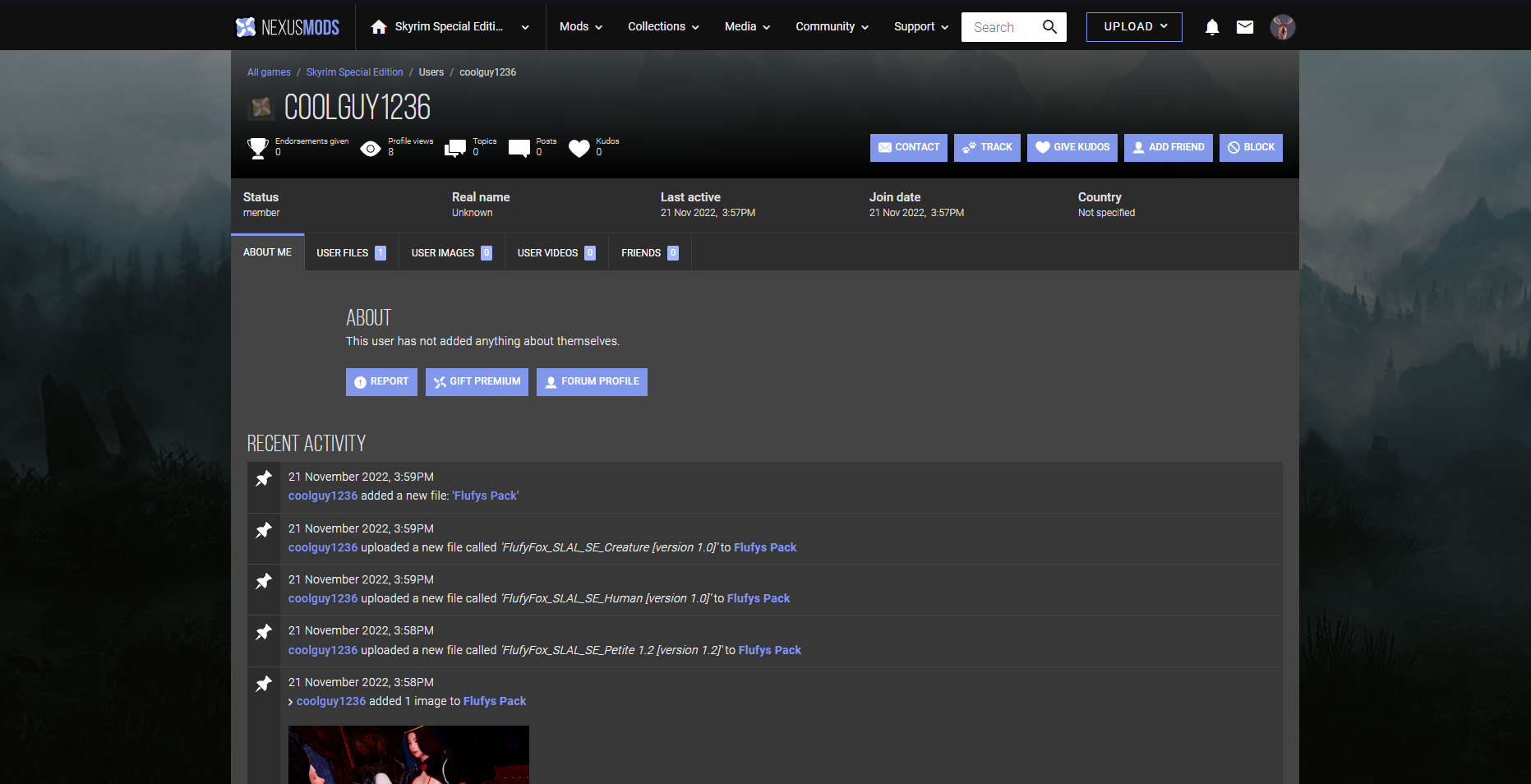
Task: Click coolguy1236 link in the Creature upload entry
Action: pyautogui.click(x=323, y=547)
